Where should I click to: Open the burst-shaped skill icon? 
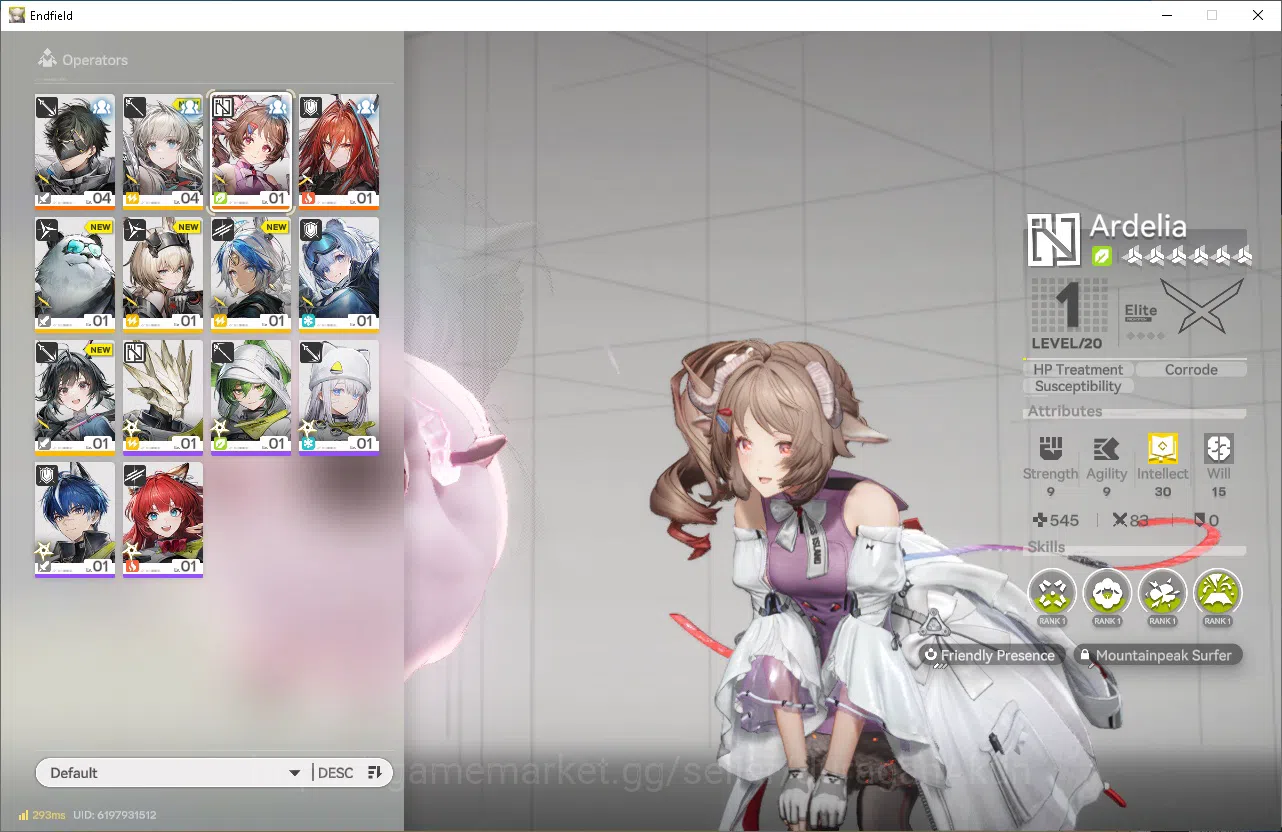pyautogui.click(x=1162, y=593)
